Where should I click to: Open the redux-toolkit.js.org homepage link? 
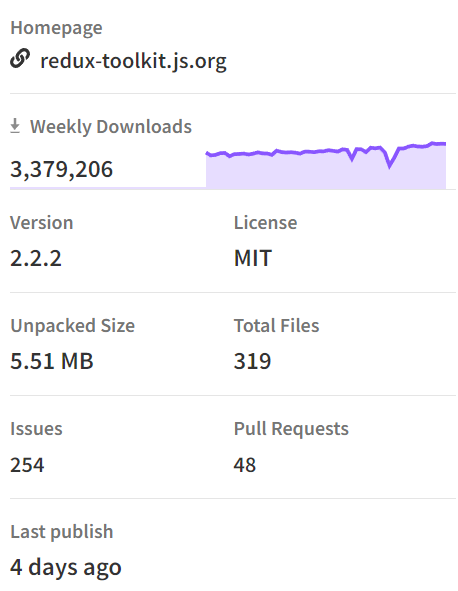point(133,61)
